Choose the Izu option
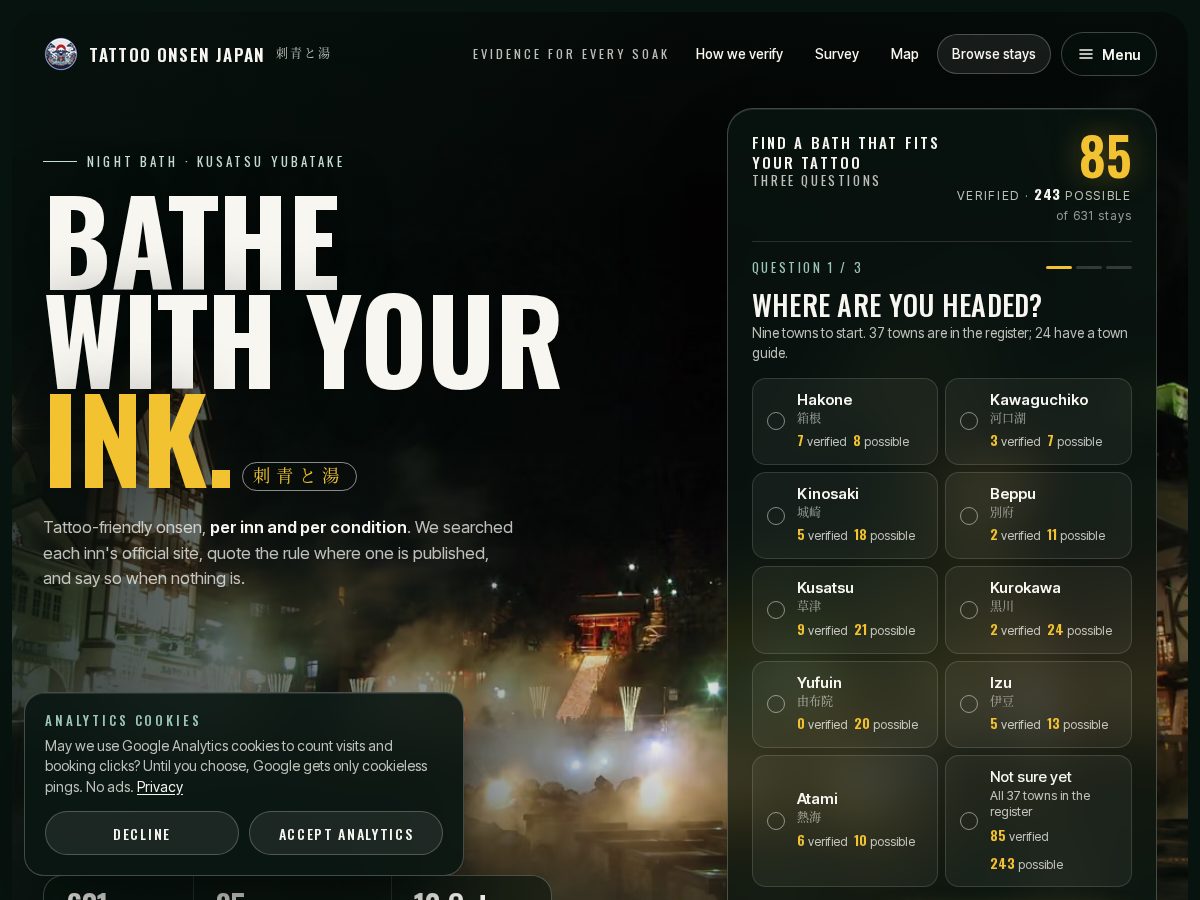This screenshot has width=1200, height=900. (x=1038, y=704)
